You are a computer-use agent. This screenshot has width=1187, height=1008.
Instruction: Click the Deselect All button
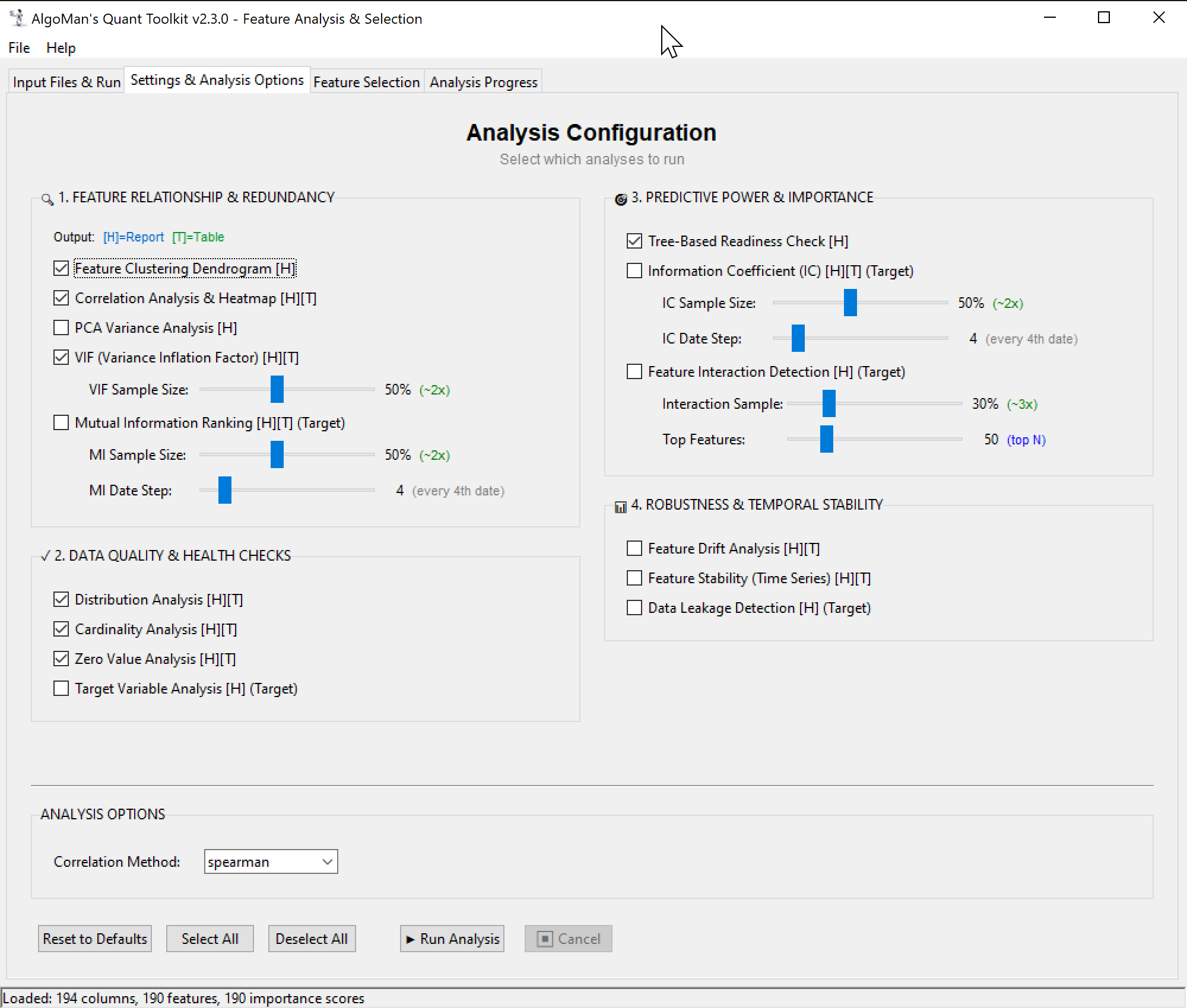pos(312,939)
